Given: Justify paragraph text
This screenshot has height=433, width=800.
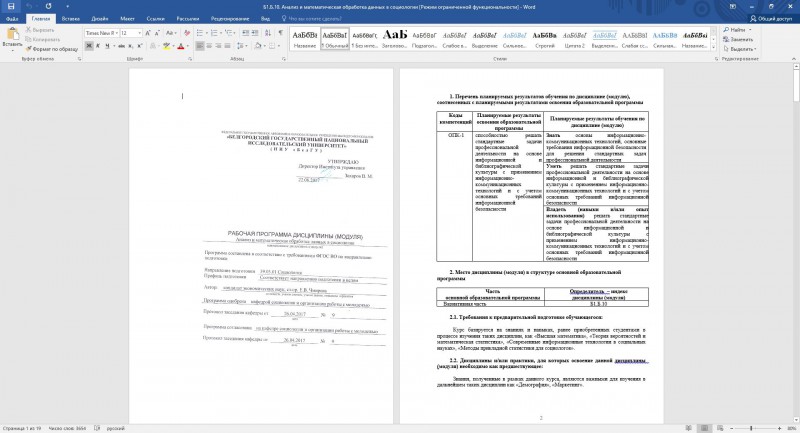Looking at the screenshot, I should [228, 46].
